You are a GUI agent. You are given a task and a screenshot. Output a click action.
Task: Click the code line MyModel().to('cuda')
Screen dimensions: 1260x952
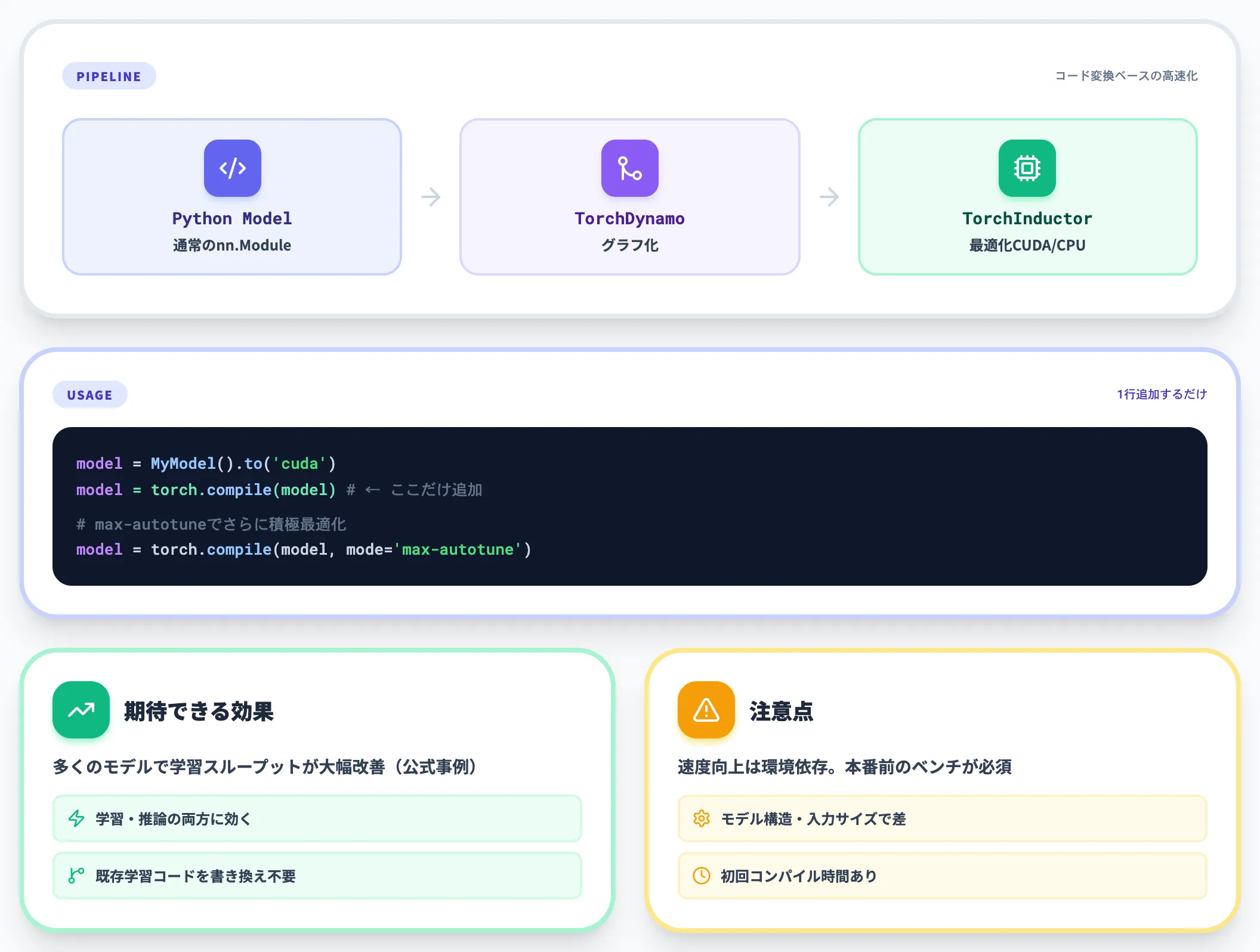(x=206, y=463)
